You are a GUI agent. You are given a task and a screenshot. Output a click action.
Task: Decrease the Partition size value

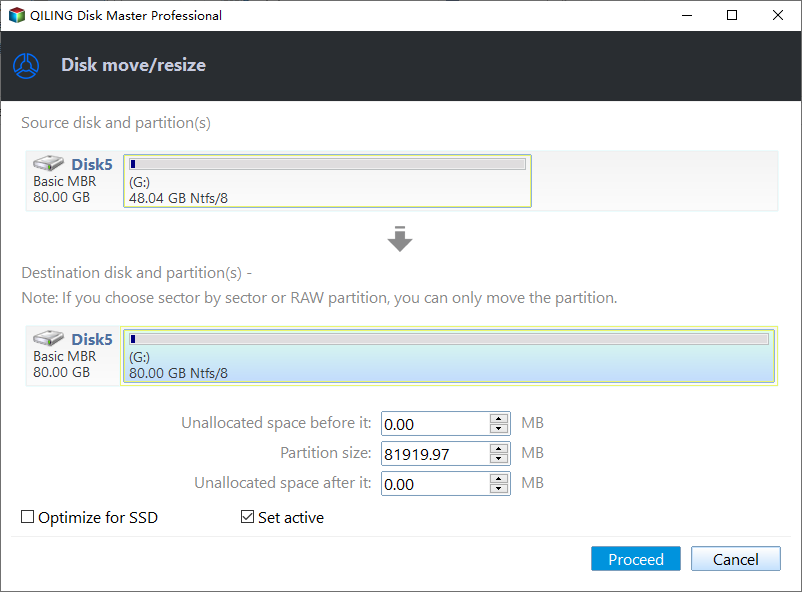pos(498,458)
